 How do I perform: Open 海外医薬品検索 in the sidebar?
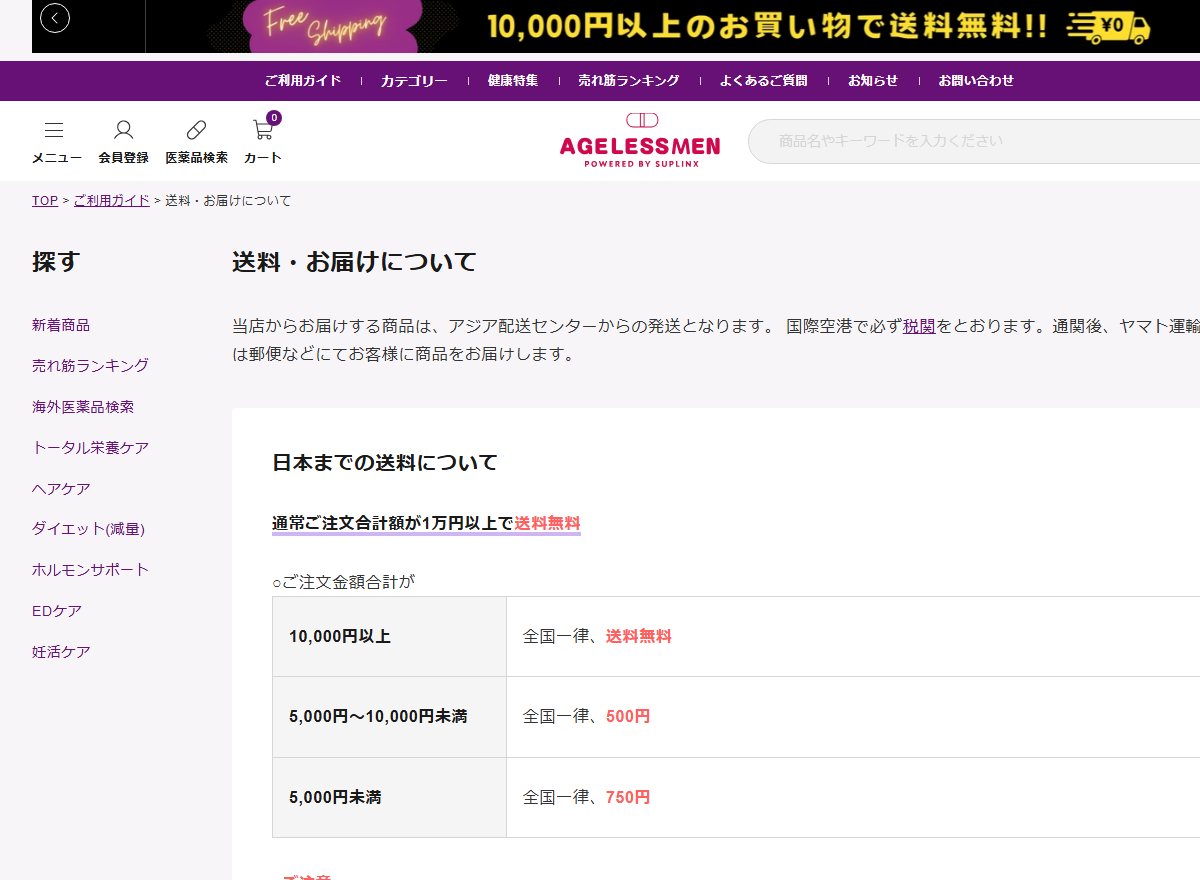coord(83,407)
